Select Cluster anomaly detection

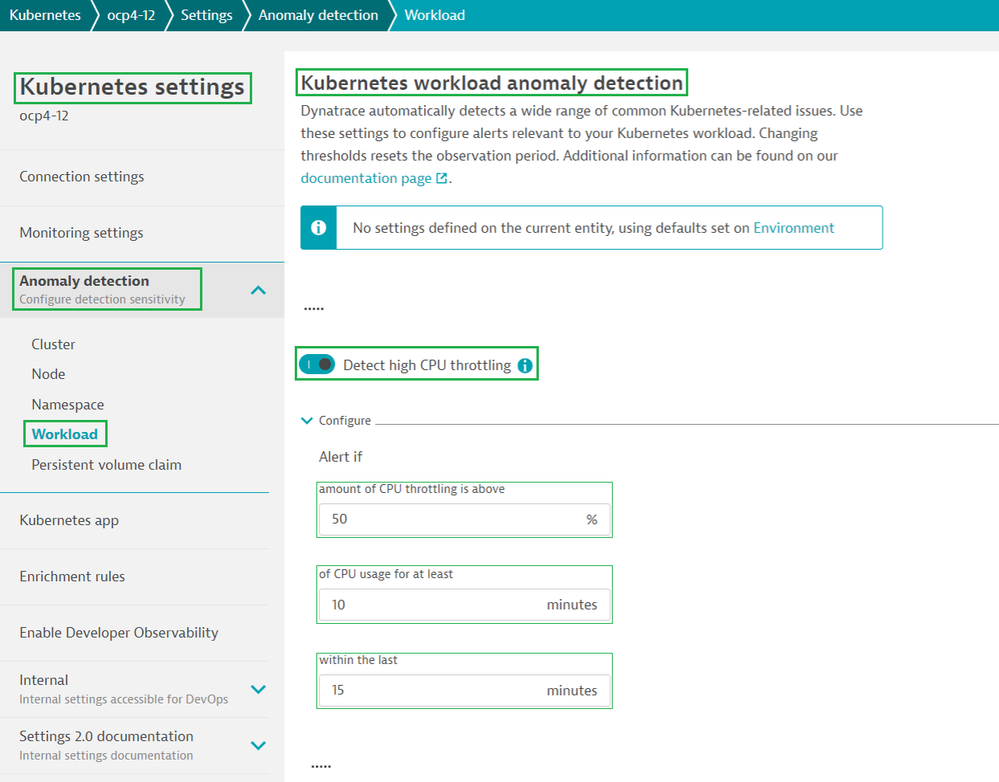click(x=54, y=344)
